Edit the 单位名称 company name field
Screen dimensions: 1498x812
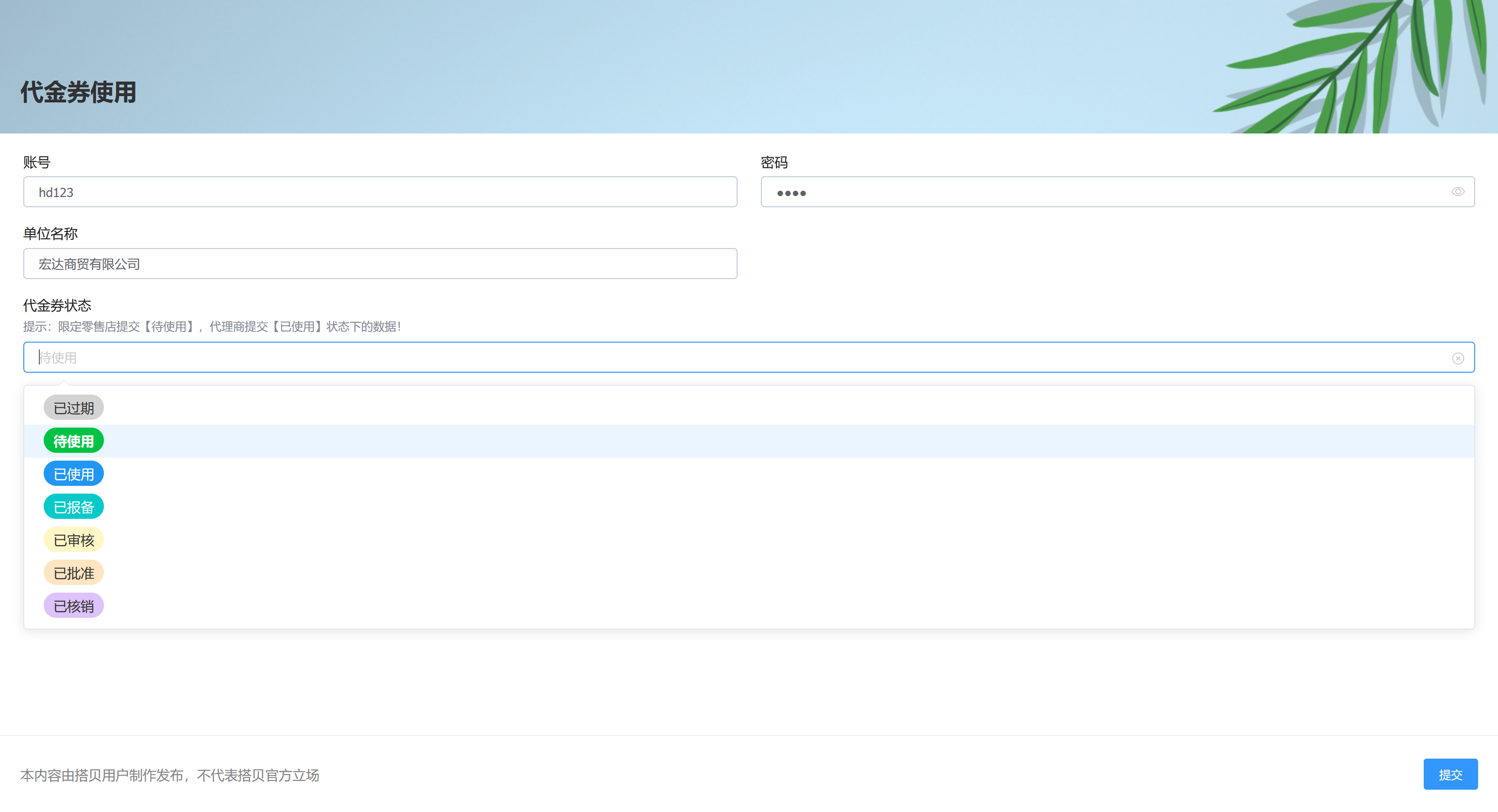click(380, 264)
